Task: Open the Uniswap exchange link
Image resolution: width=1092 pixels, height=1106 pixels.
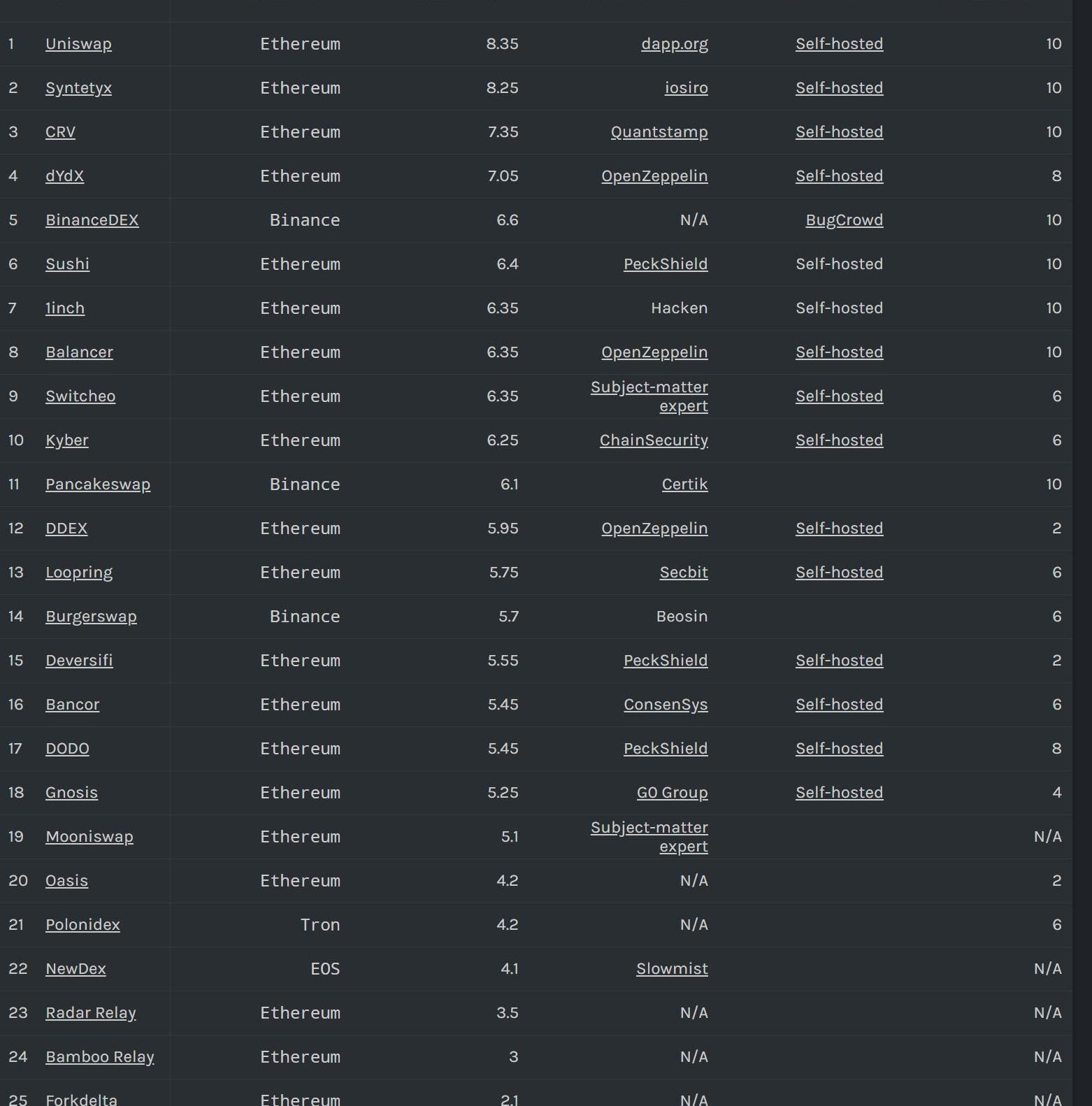Action: click(x=78, y=44)
